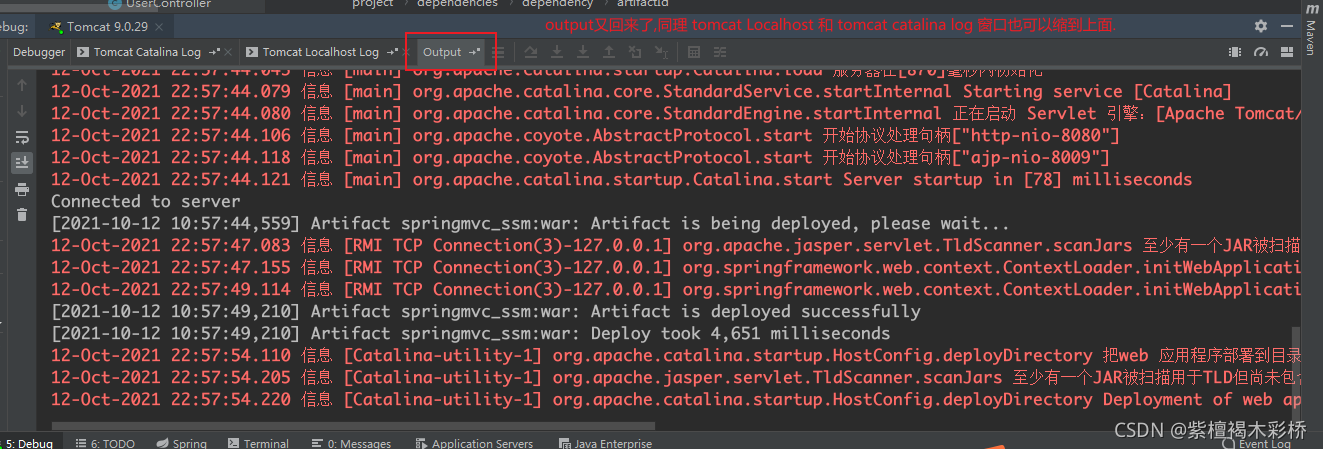Clear console with trash icon
The width and height of the screenshot is (1323, 449).
point(22,214)
